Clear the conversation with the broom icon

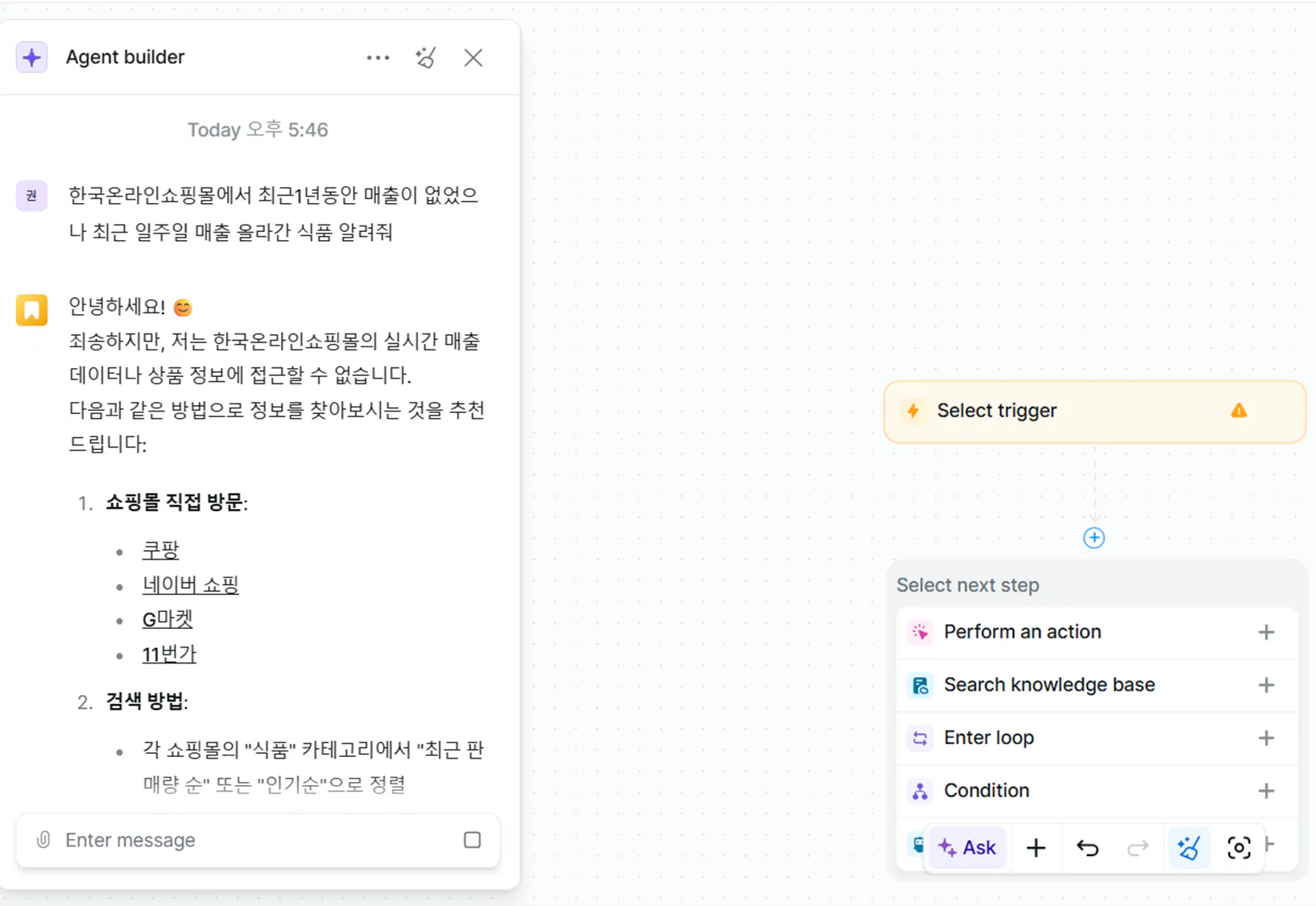[426, 57]
